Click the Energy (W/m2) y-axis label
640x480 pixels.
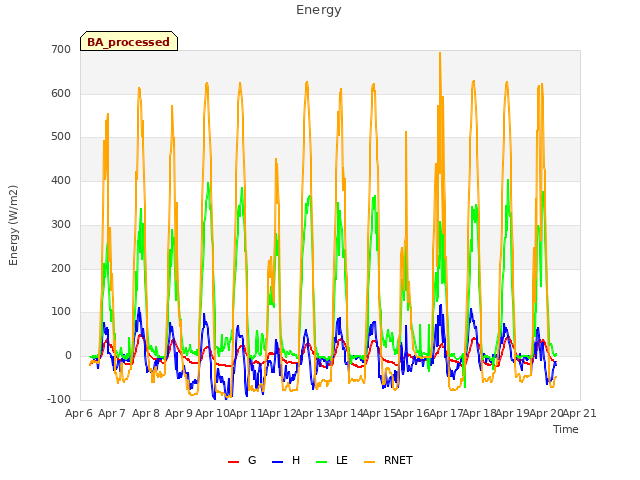point(13,225)
